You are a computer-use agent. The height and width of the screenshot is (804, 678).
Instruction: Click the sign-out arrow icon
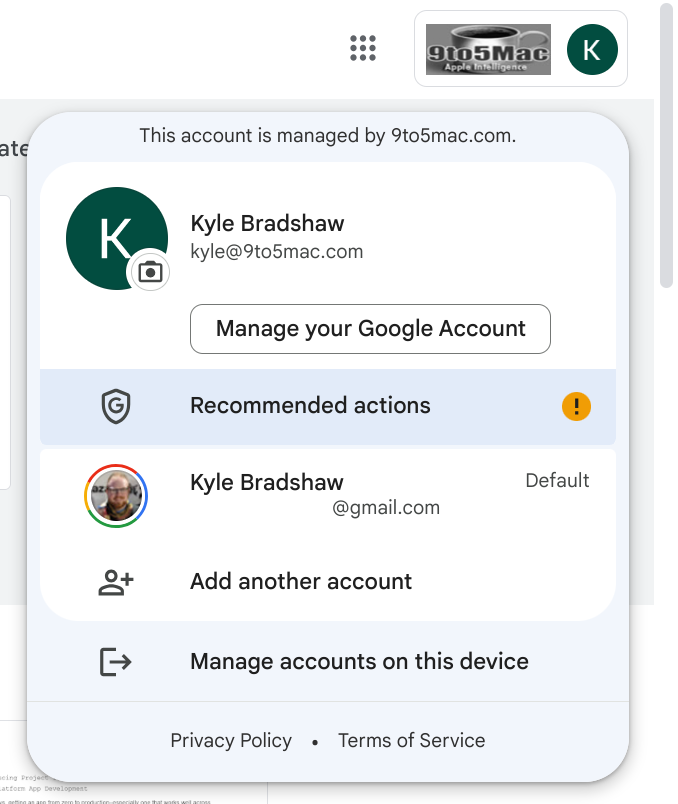(116, 661)
